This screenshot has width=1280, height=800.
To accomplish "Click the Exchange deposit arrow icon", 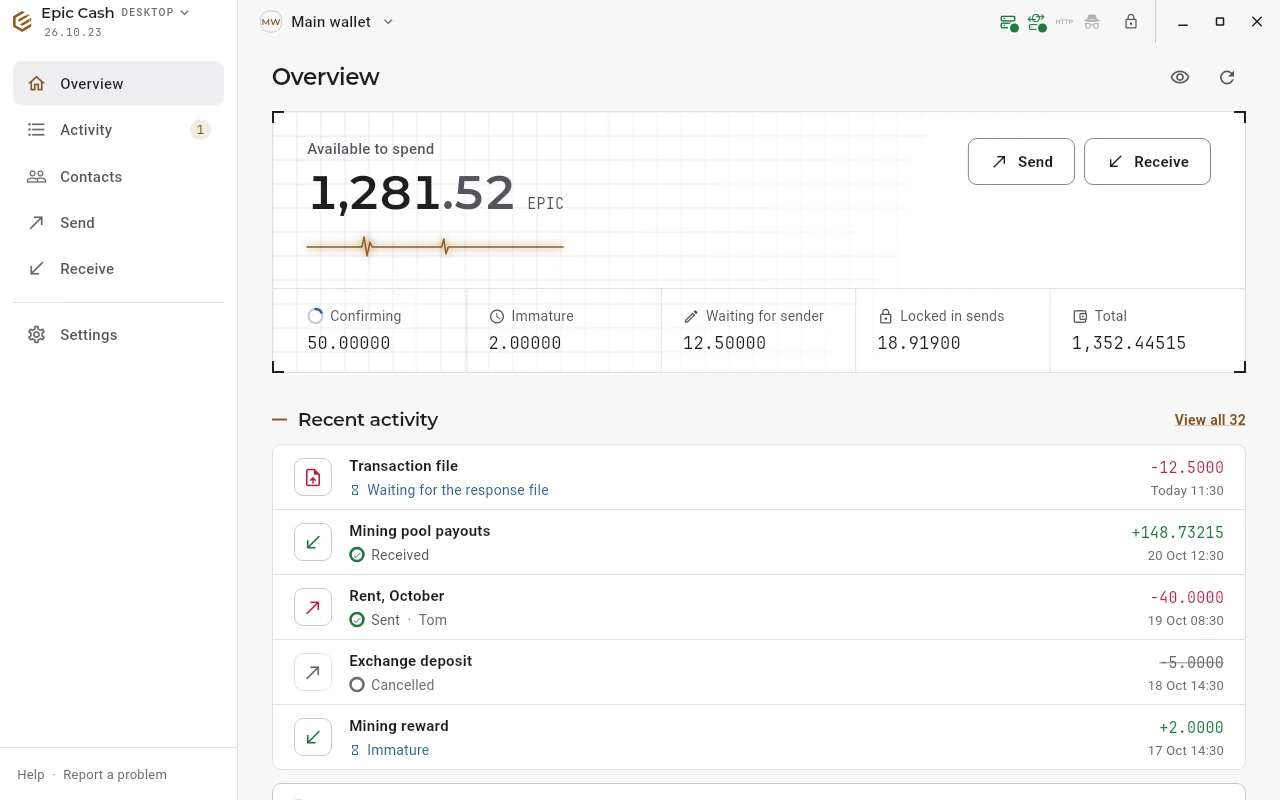I will tap(313, 672).
